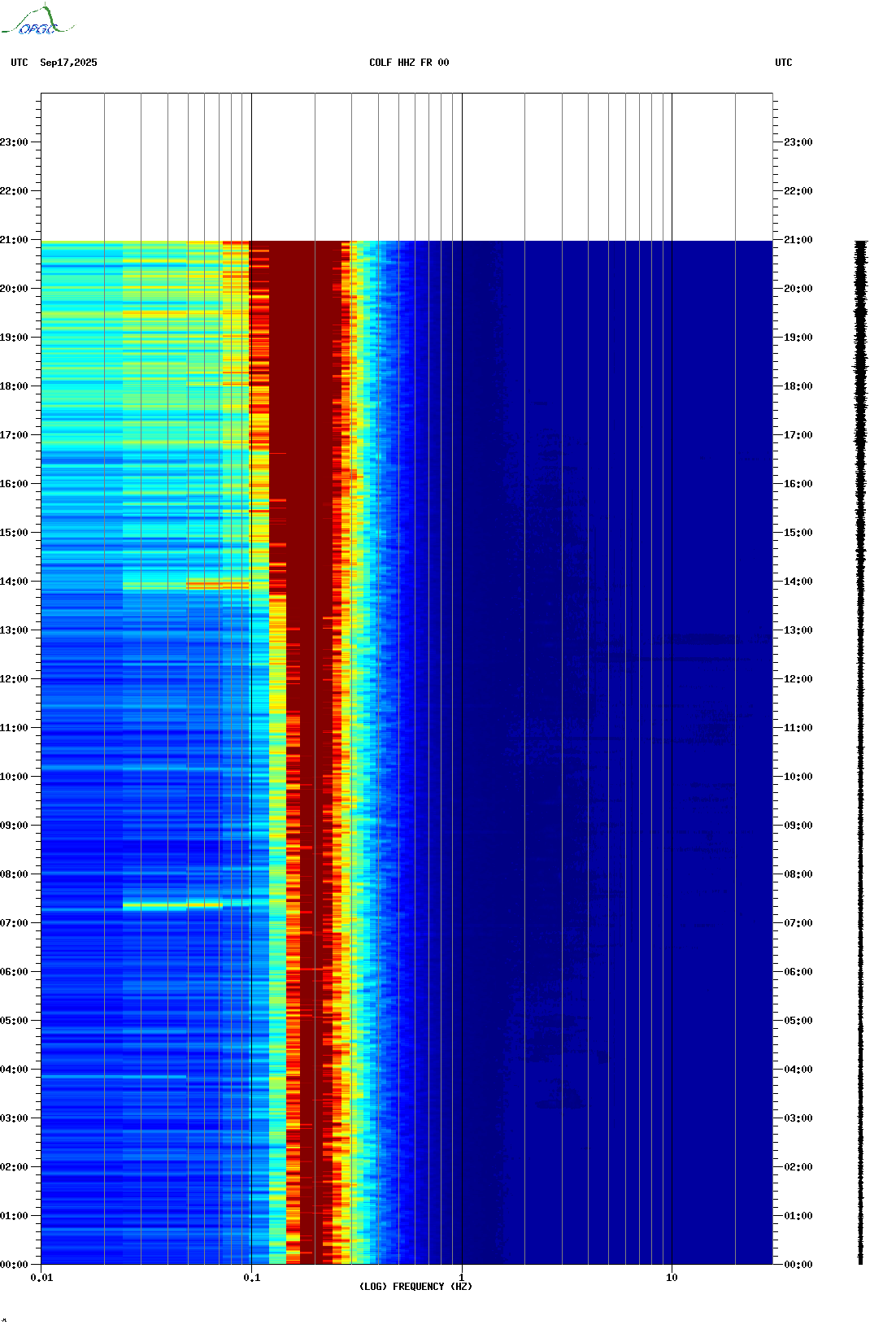Click 02:00 on the left time axis
This screenshot has height=1329, width=896.
click(14, 1167)
